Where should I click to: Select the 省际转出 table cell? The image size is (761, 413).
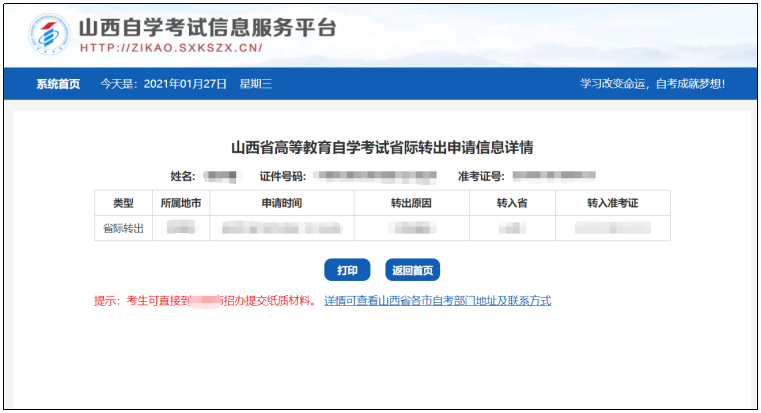[x=123, y=229]
